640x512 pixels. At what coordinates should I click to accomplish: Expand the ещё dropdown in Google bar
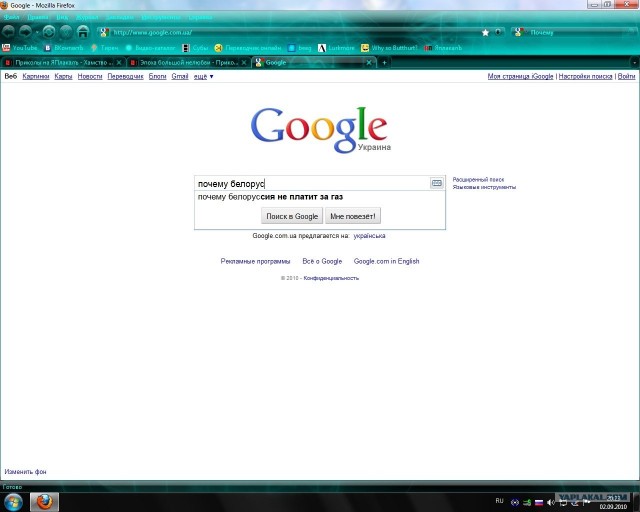point(203,76)
